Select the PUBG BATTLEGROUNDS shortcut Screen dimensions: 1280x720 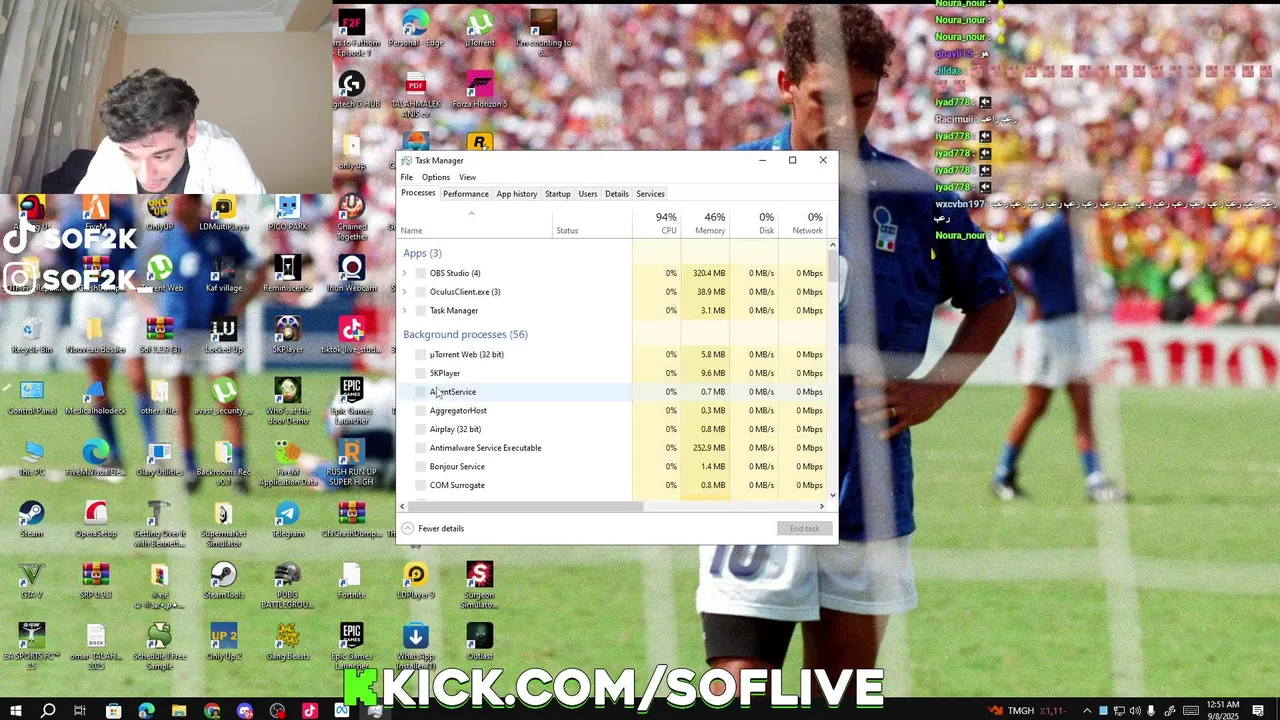click(288, 585)
